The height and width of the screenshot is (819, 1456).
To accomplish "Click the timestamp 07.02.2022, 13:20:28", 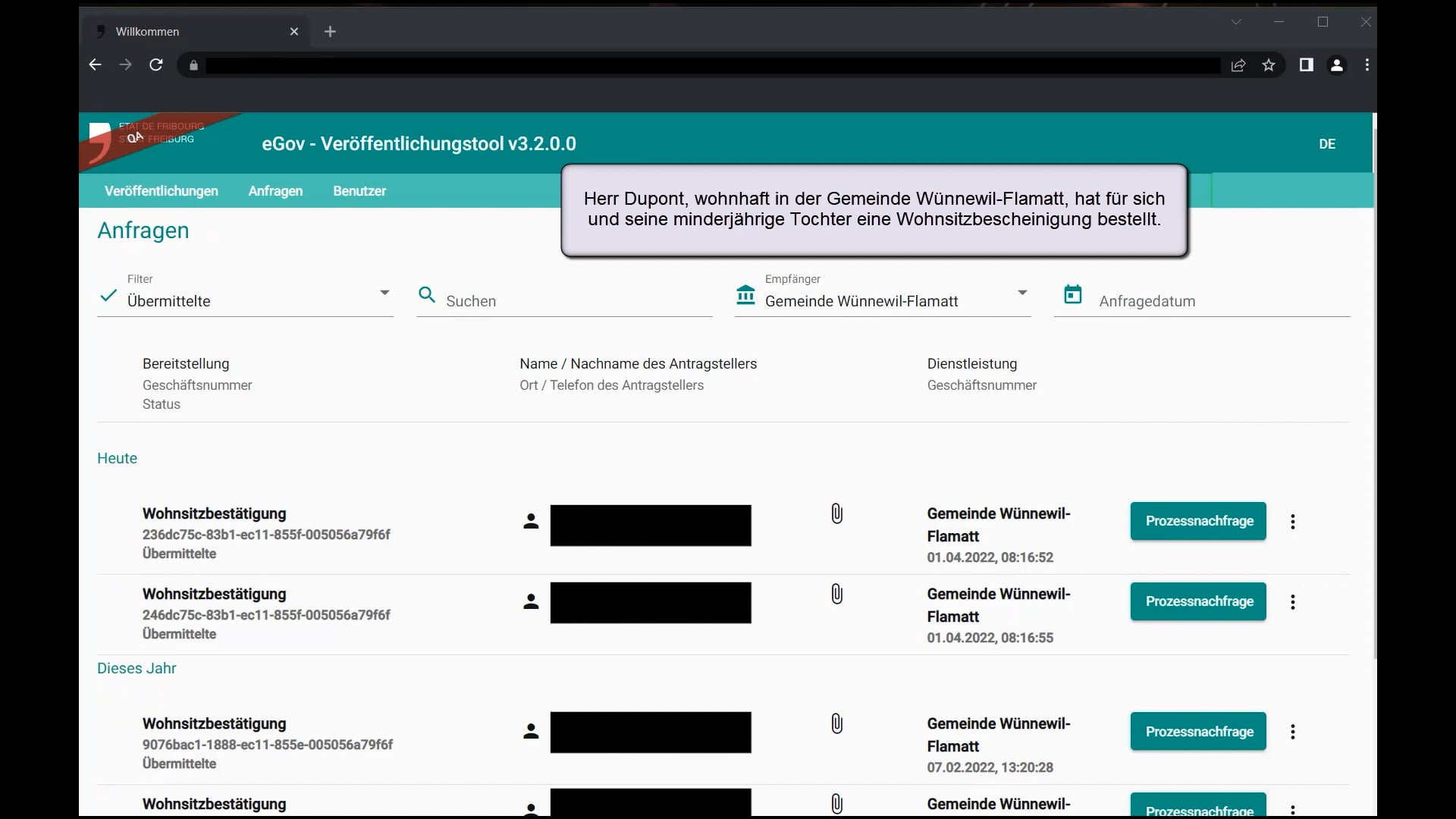I will [990, 767].
